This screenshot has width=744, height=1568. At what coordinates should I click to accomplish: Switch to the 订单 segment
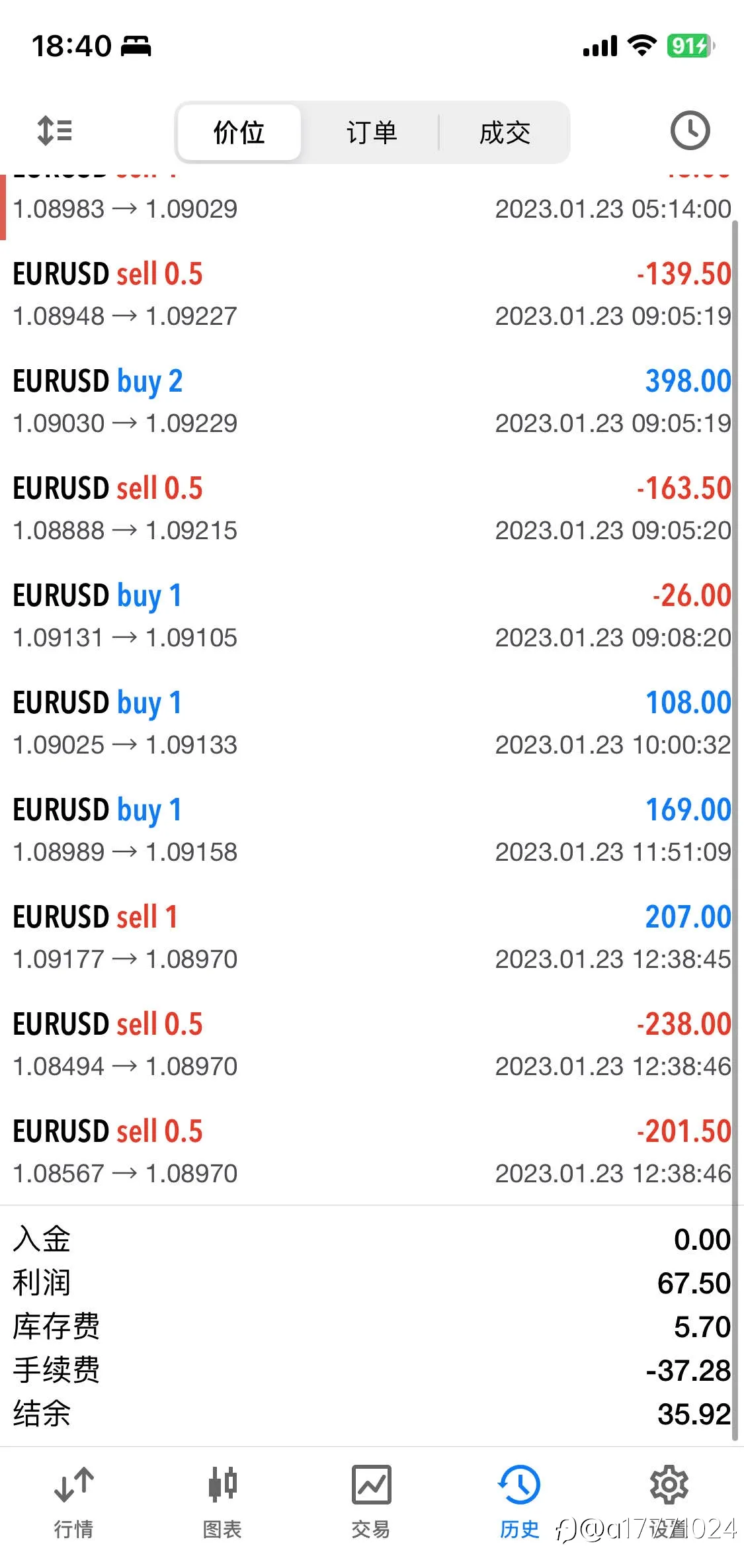point(372,132)
